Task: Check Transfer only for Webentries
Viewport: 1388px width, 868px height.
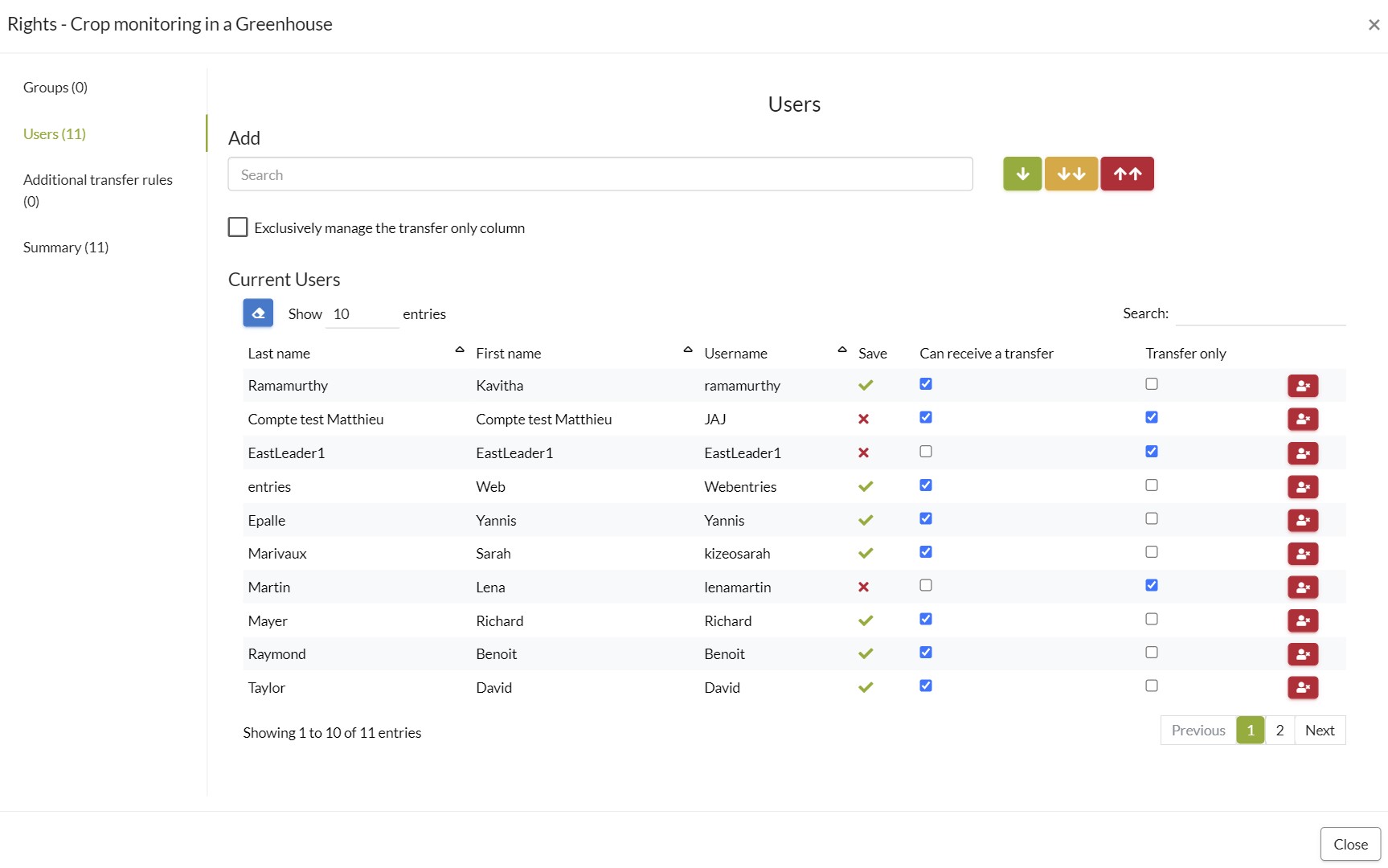Action: 1152,485
